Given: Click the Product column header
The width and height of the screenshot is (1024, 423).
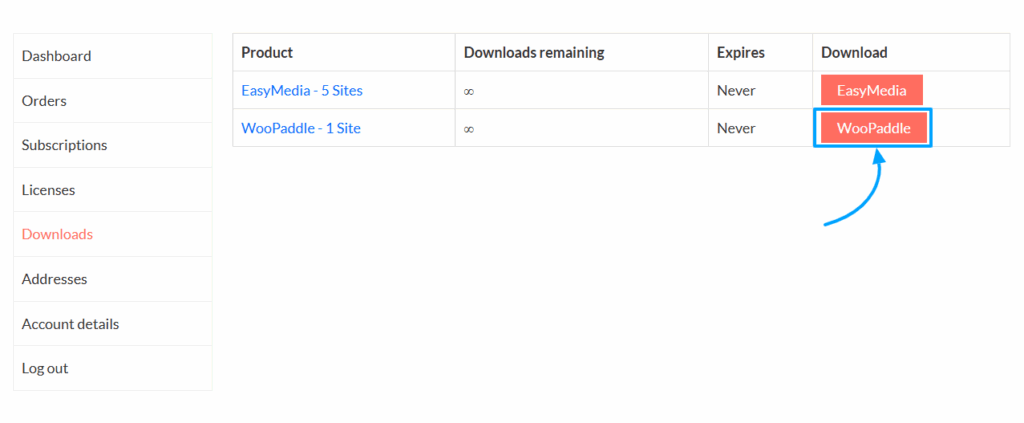Looking at the screenshot, I should pos(267,52).
